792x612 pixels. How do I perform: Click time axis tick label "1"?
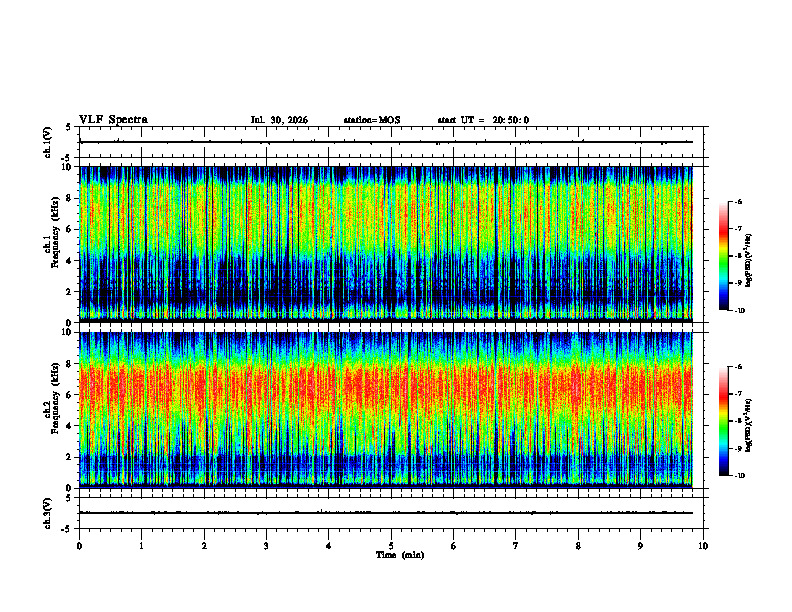[x=142, y=546]
